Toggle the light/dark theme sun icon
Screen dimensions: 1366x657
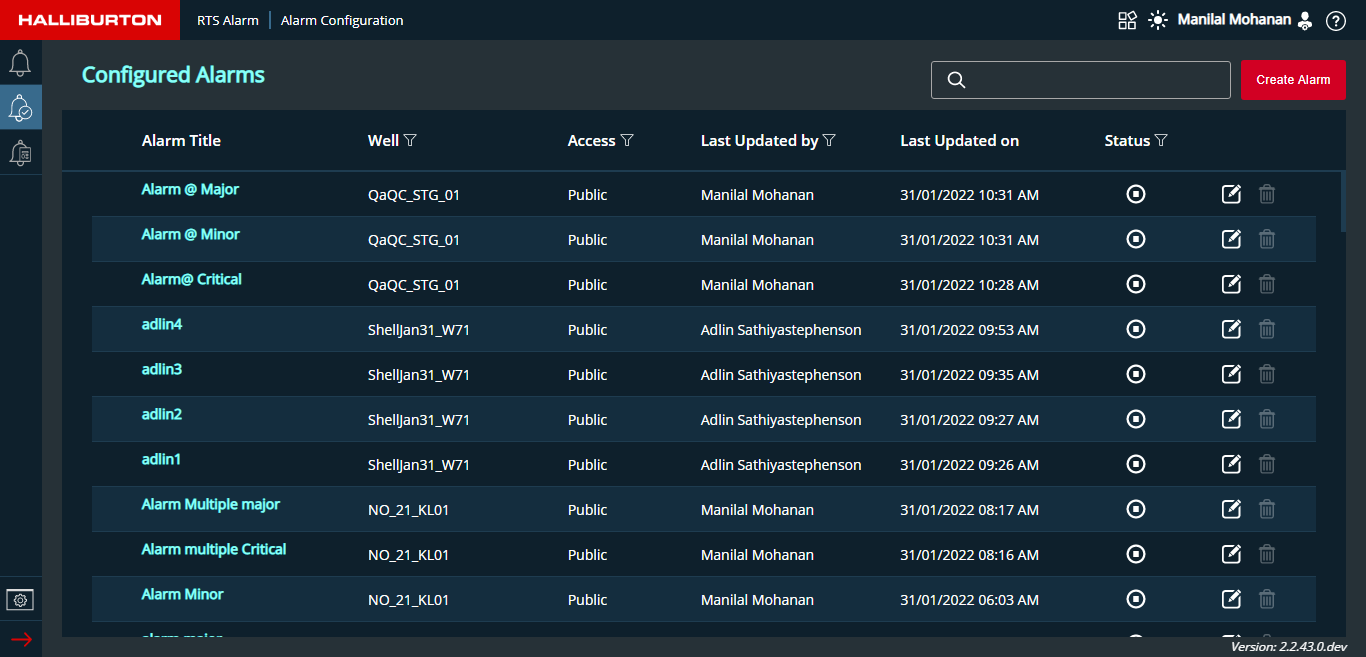tap(1158, 20)
